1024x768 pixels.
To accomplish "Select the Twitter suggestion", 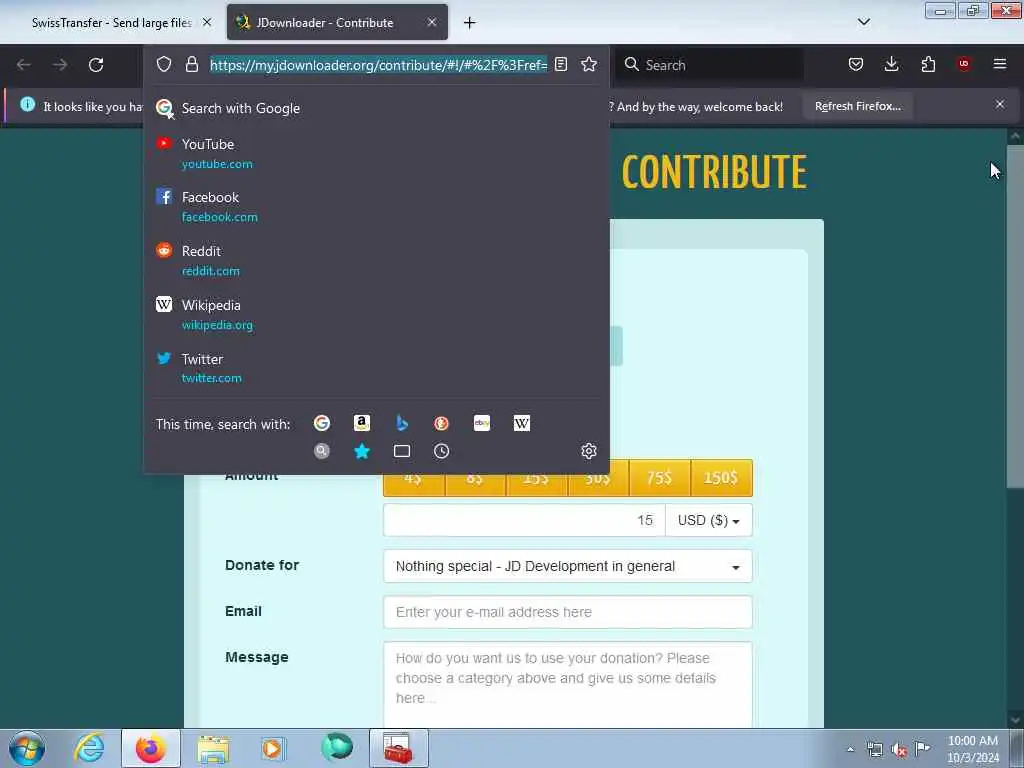I will click(376, 368).
